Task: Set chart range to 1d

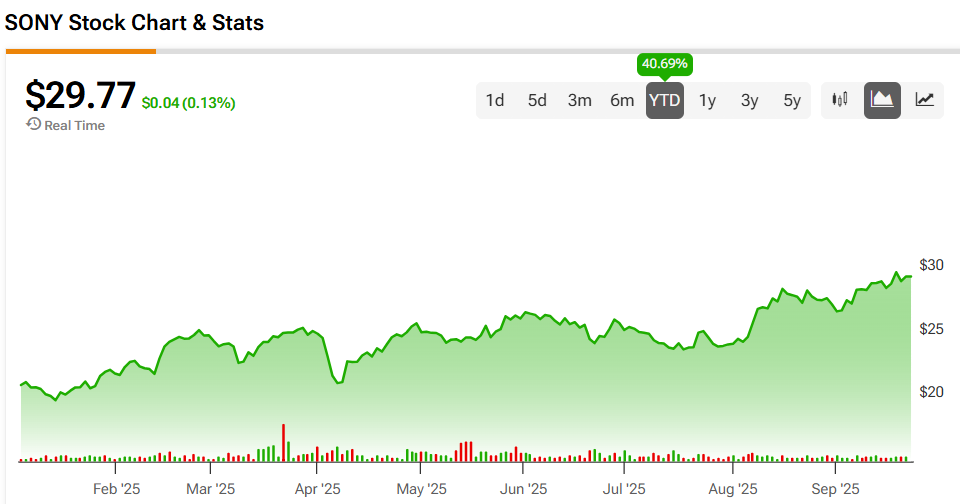Action: [495, 100]
